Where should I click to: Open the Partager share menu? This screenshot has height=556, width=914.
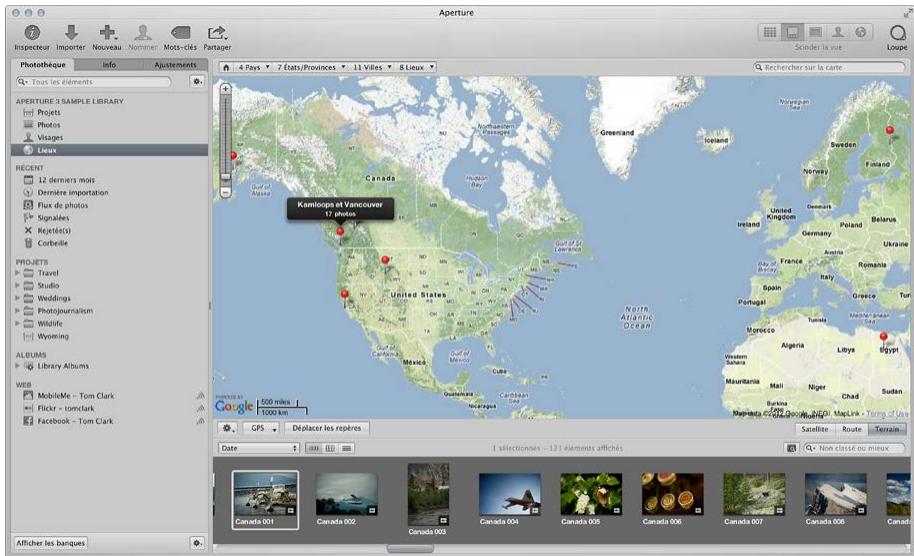pos(217,37)
